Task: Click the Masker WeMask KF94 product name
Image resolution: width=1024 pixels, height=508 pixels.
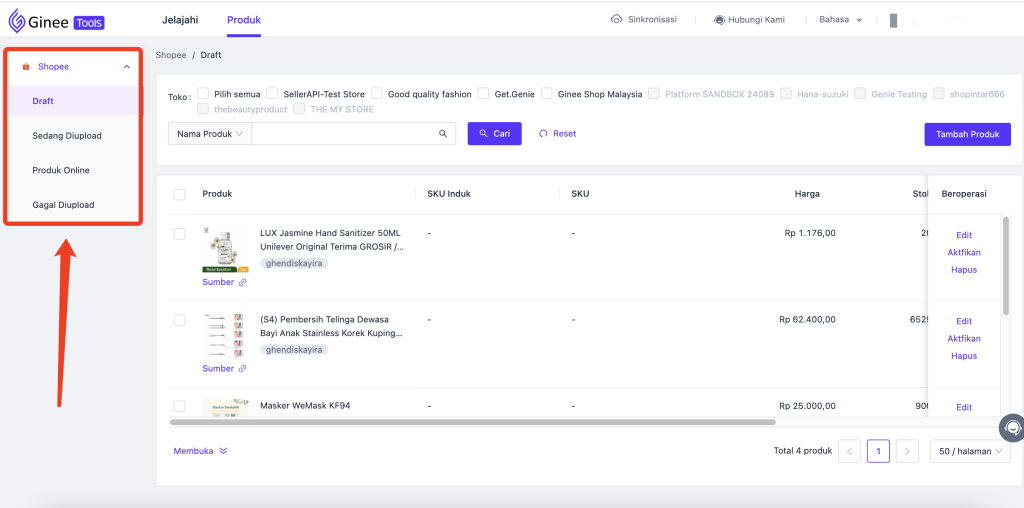Action: pyautogui.click(x=305, y=405)
